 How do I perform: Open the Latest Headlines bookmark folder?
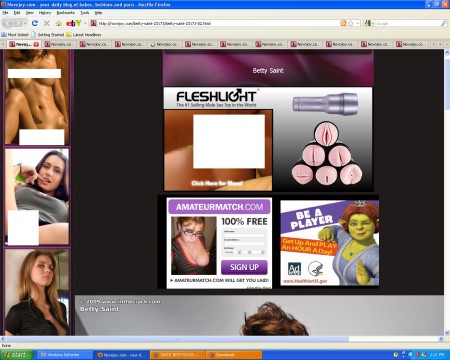pyautogui.click(x=83, y=34)
